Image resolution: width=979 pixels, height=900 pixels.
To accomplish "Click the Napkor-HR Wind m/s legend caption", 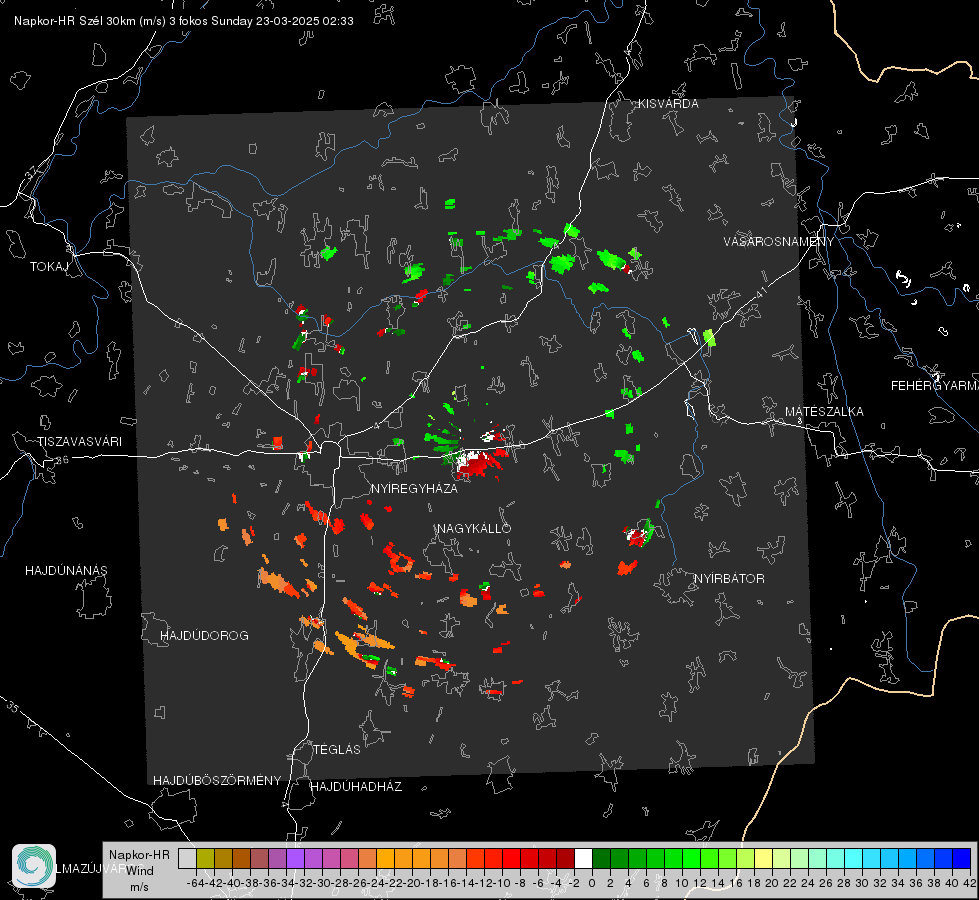I will click(139, 871).
